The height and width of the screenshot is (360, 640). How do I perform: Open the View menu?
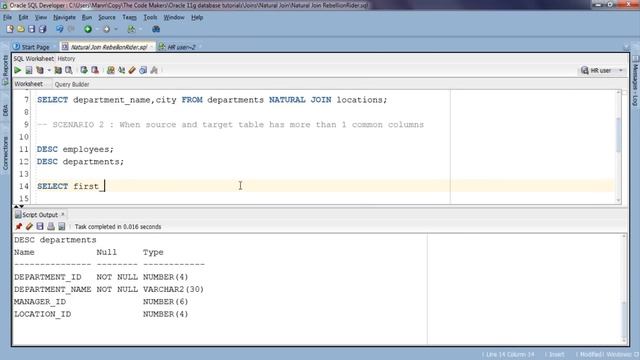point(40,18)
